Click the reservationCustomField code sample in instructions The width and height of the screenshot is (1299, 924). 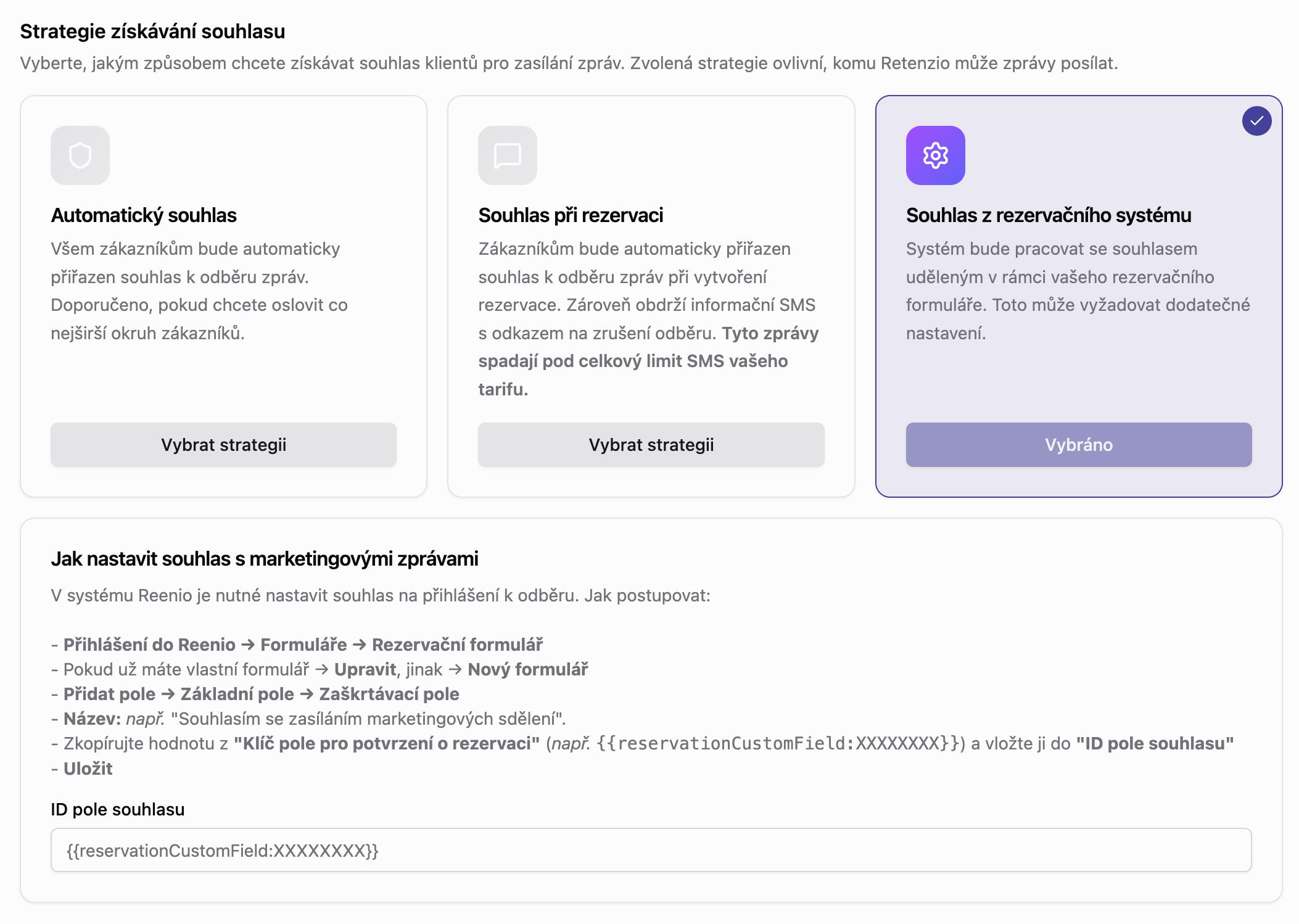pos(778,744)
